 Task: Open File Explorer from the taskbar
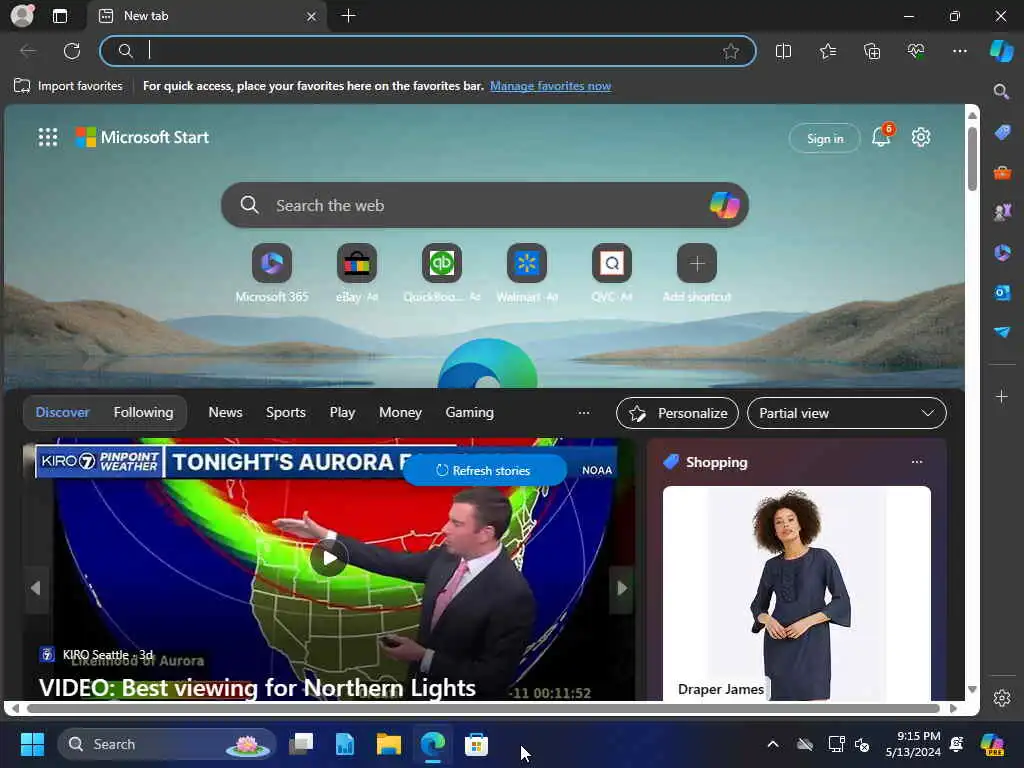[389, 744]
